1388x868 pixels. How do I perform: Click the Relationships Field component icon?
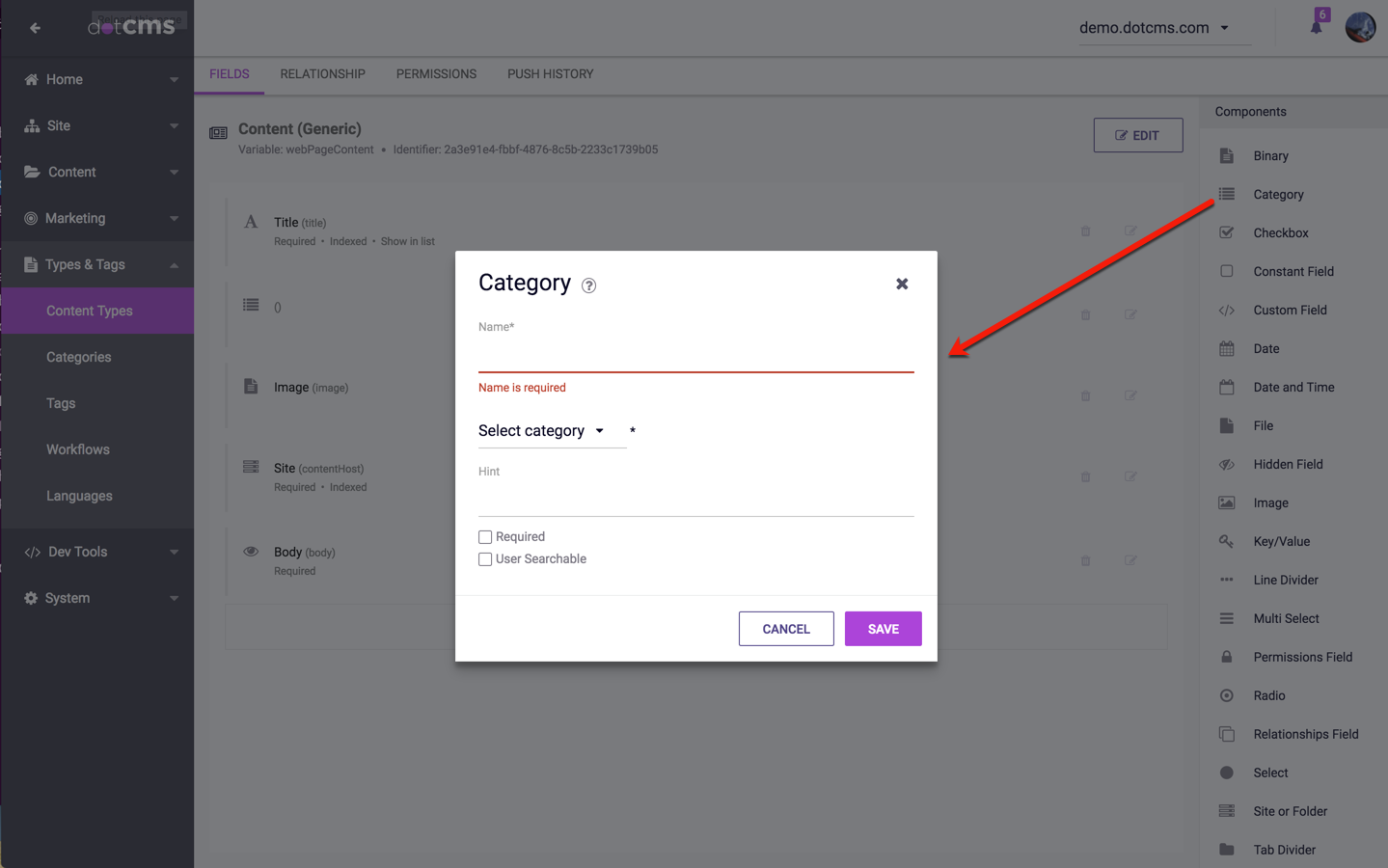(1226, 734)
